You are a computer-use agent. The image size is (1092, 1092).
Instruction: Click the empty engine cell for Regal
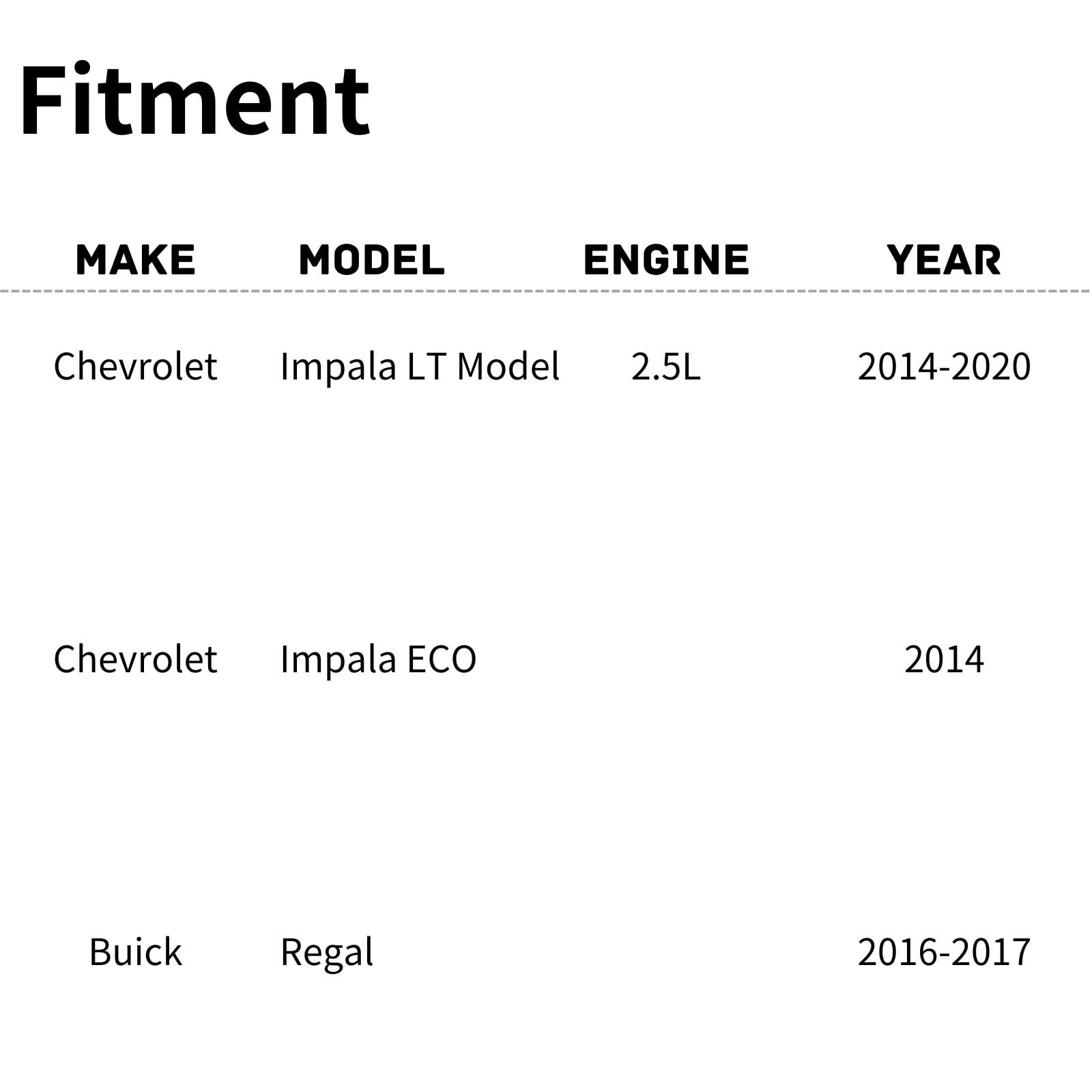click(x=666, y=952)
